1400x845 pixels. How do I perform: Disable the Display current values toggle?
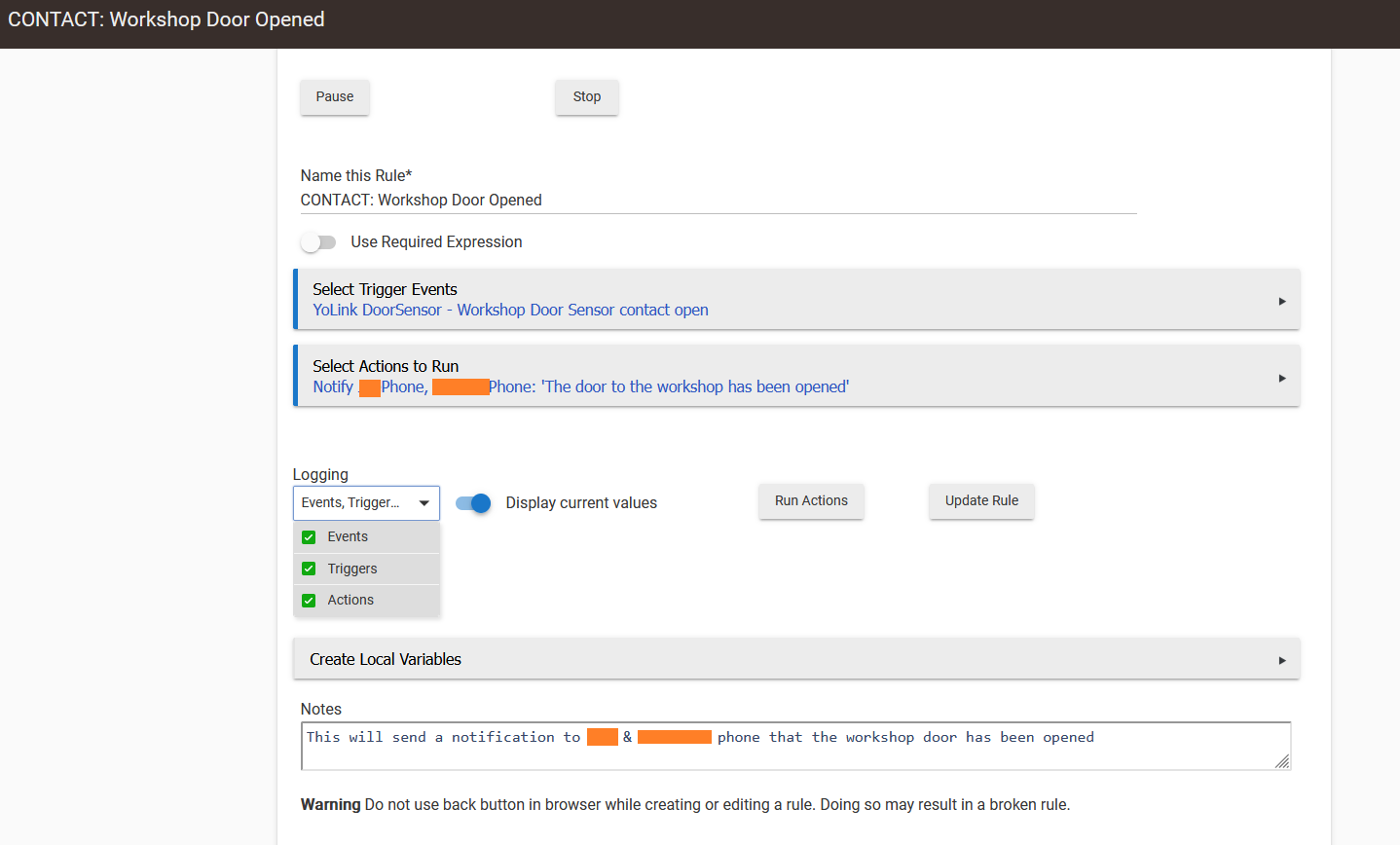click(x=472, y=503)
